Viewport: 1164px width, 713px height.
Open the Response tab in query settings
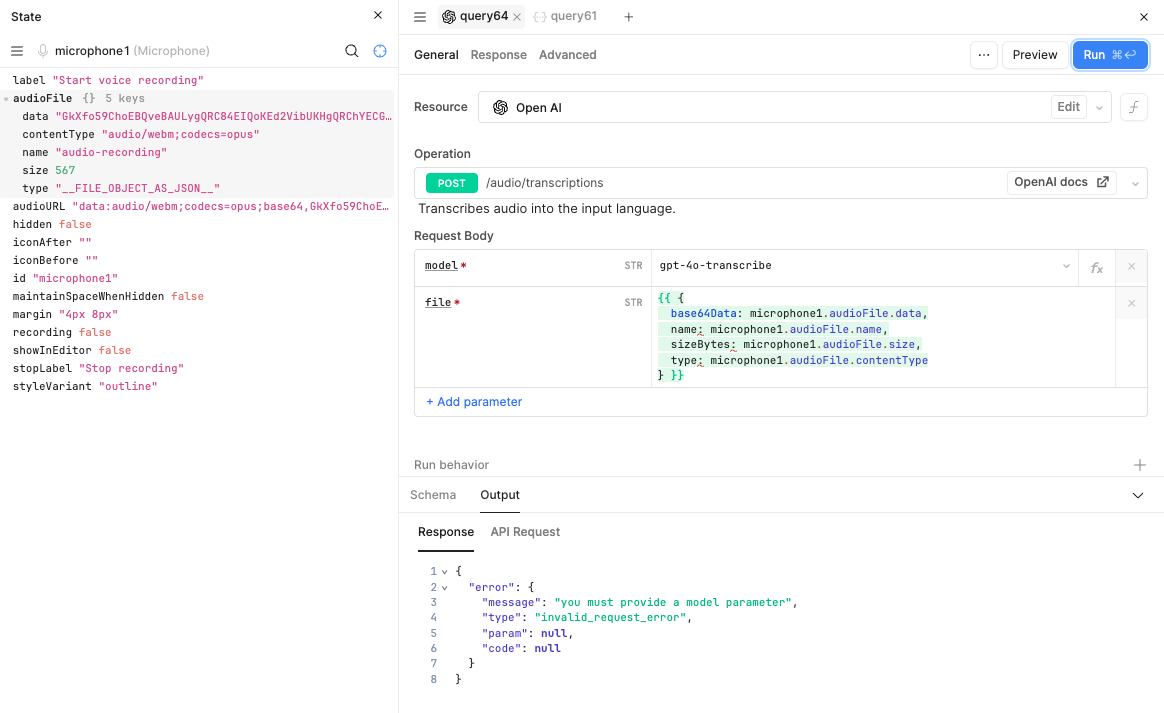[x=499, y=55]
